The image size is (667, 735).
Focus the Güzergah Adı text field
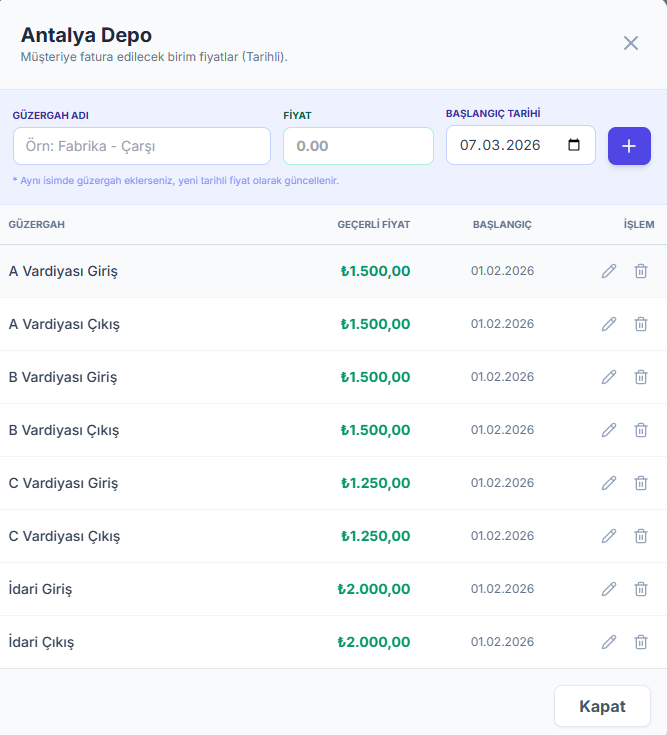141,146
